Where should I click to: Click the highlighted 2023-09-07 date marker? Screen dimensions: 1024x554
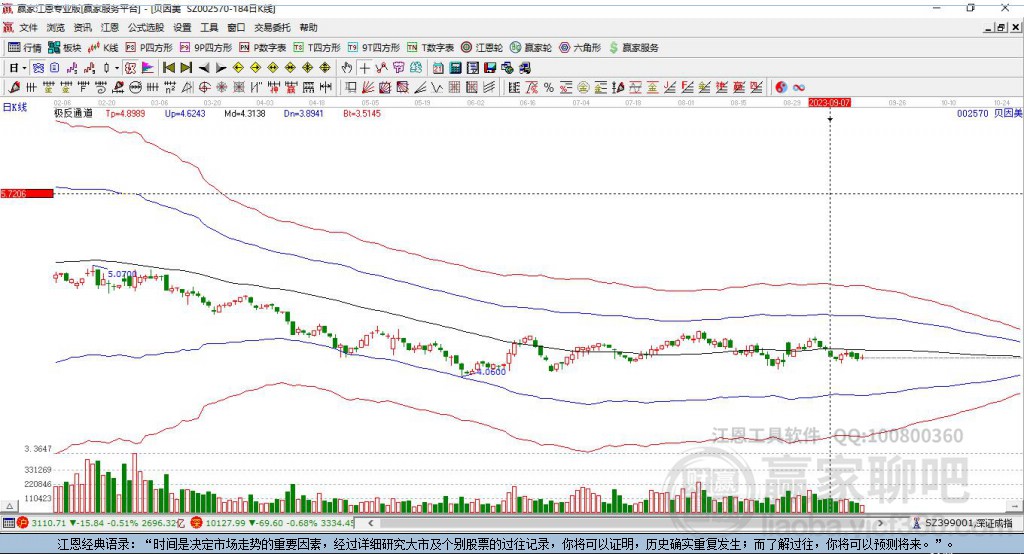pyautogui.click(x=829, y=102)
